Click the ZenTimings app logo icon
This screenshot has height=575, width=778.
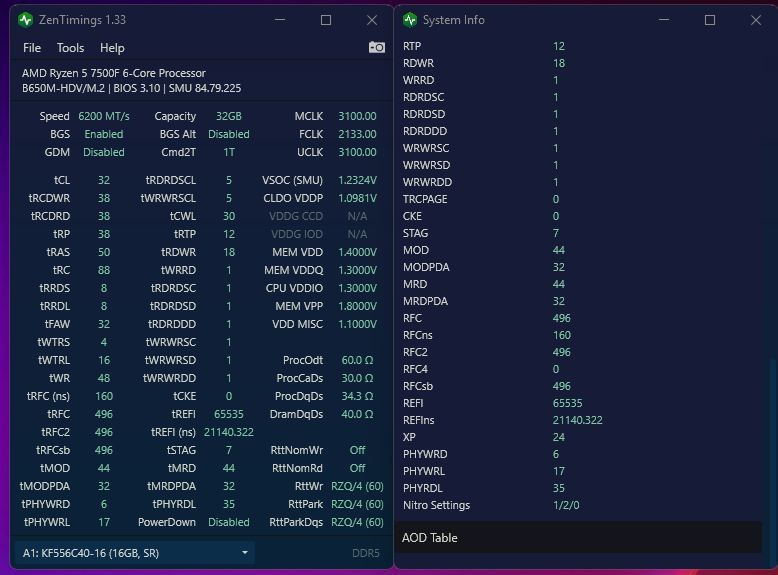point(25,20)
